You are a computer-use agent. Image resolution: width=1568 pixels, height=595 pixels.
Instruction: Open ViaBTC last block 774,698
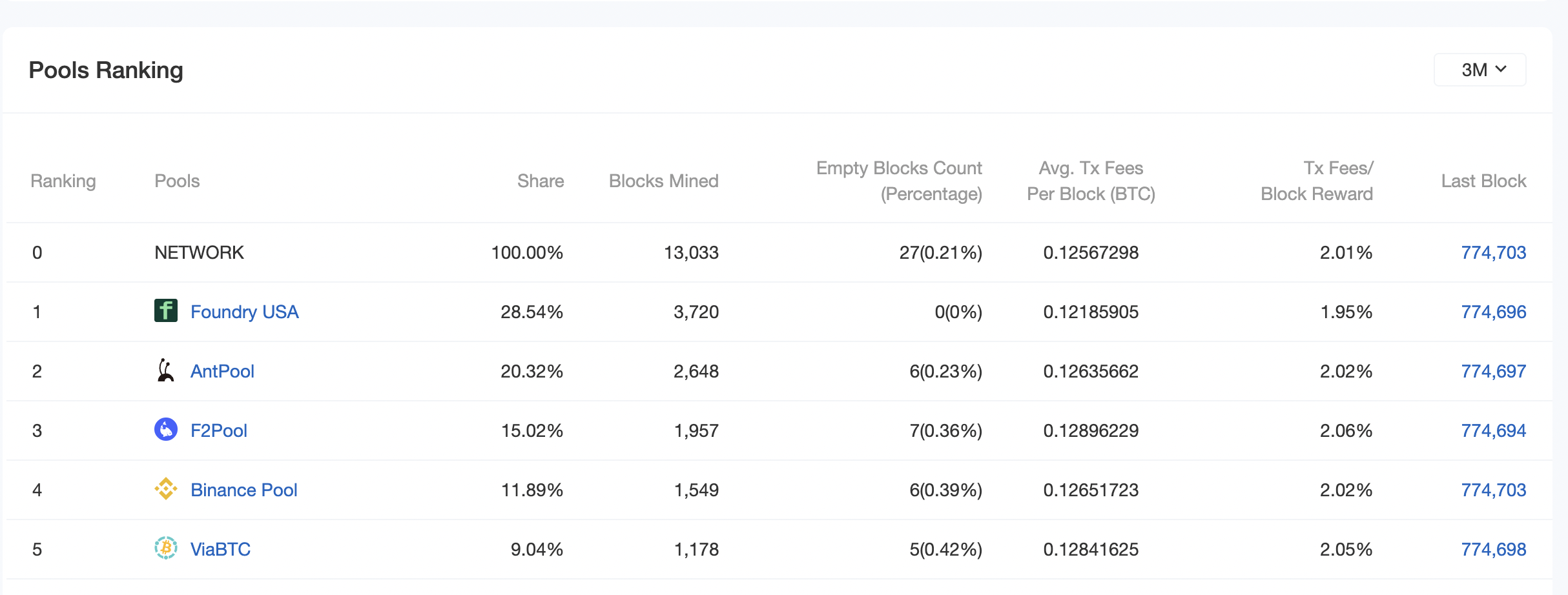1493,550
